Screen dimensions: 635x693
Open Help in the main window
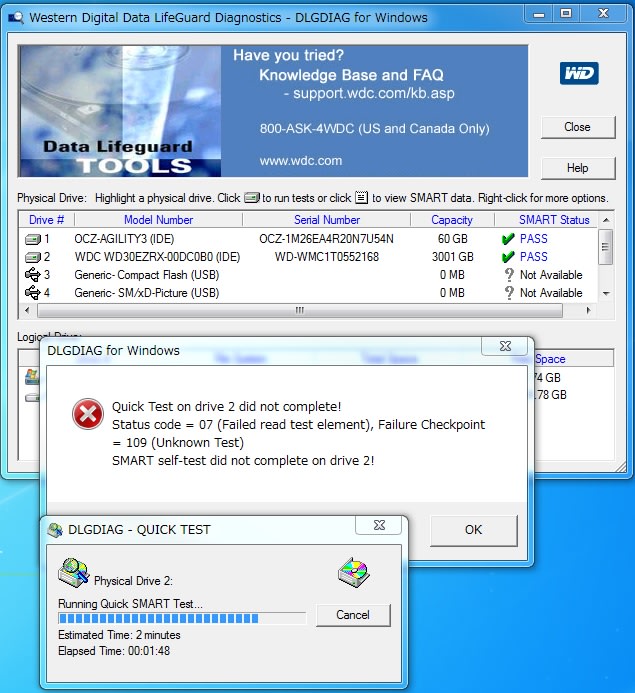point(578,168)
